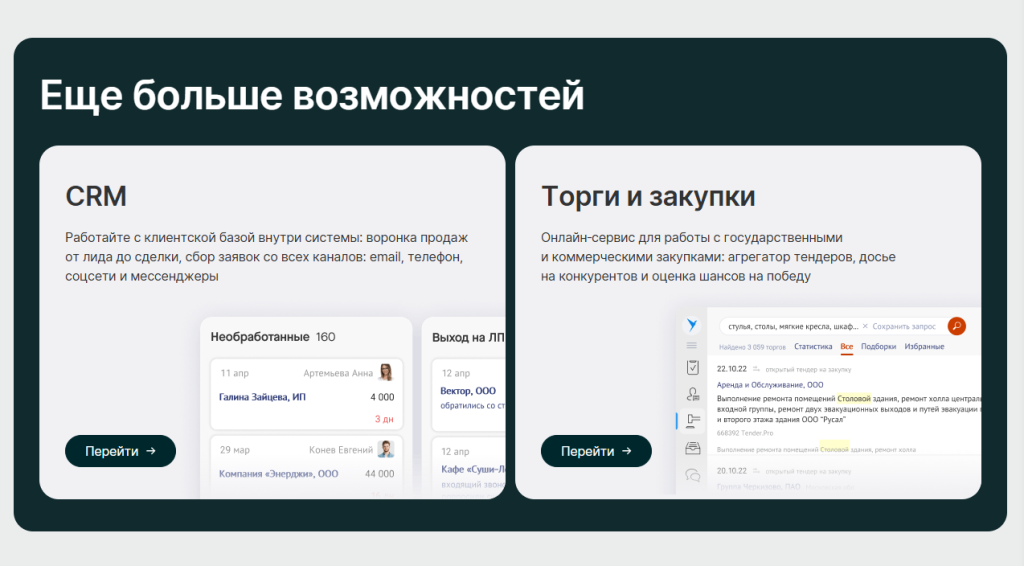The height and width of the screenshot is (566, 1024).
Task: Select the Все tab
Action: 846,347
